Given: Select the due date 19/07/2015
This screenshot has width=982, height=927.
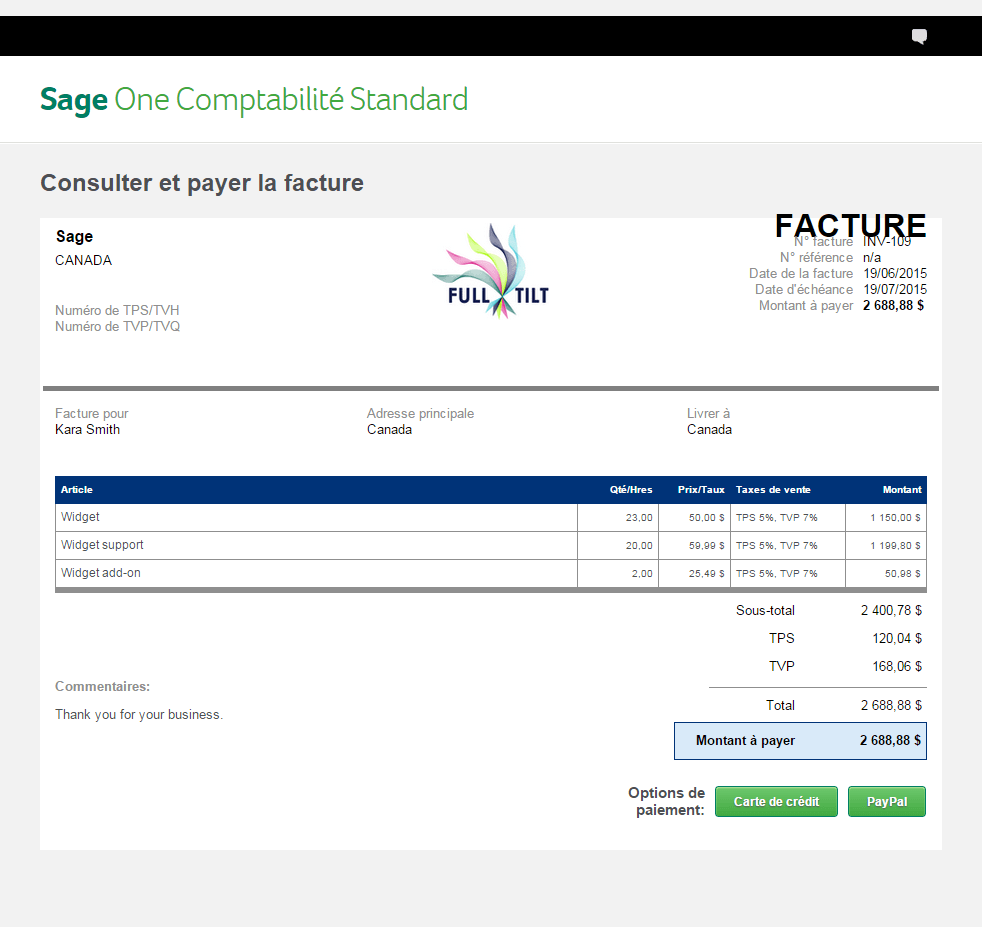Looking at the screenshot, I should [x=895, y=289].
